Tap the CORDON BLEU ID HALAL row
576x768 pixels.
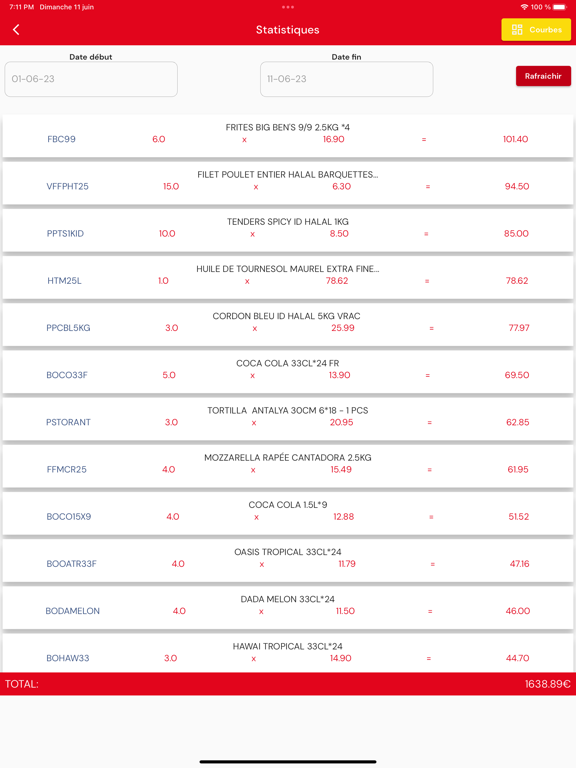(288, 325)
